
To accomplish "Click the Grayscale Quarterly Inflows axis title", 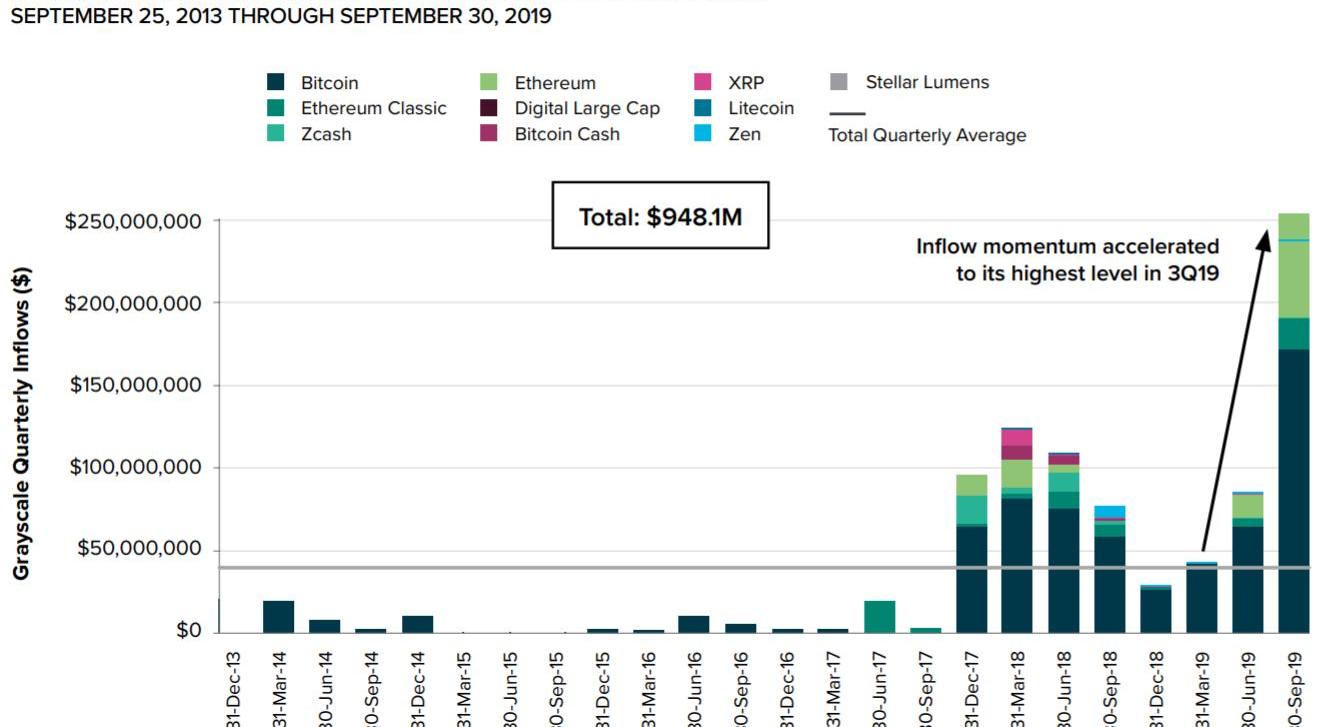I will (x=22, y=423).
